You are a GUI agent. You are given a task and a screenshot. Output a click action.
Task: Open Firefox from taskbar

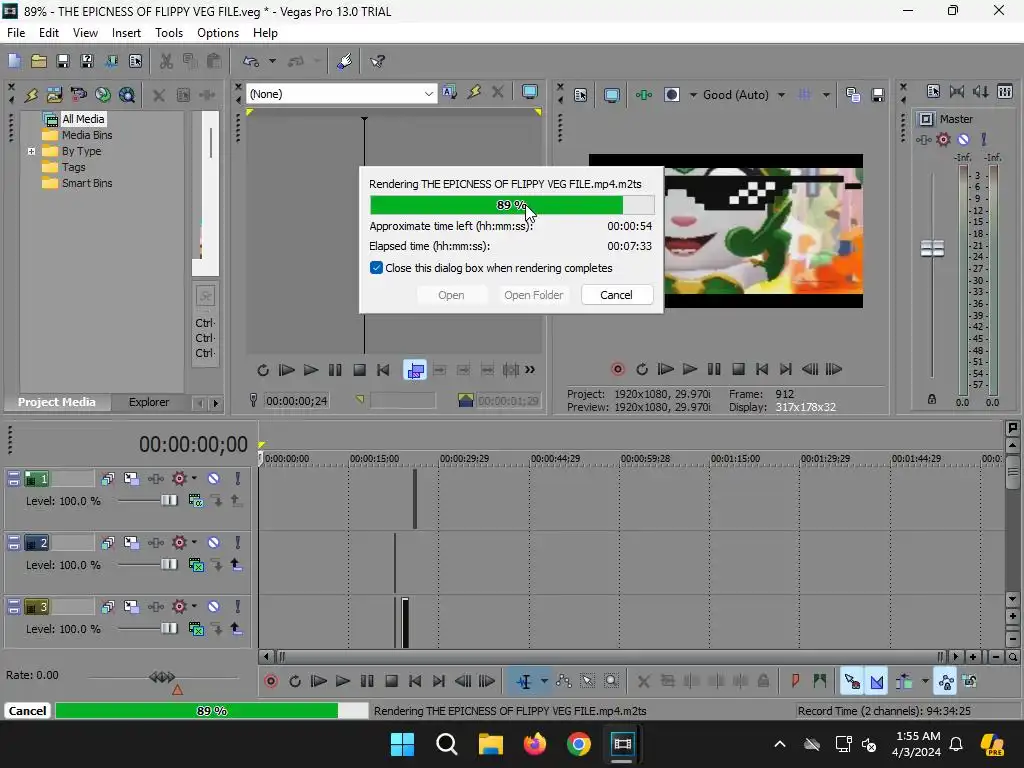click(x=534, y=744)
